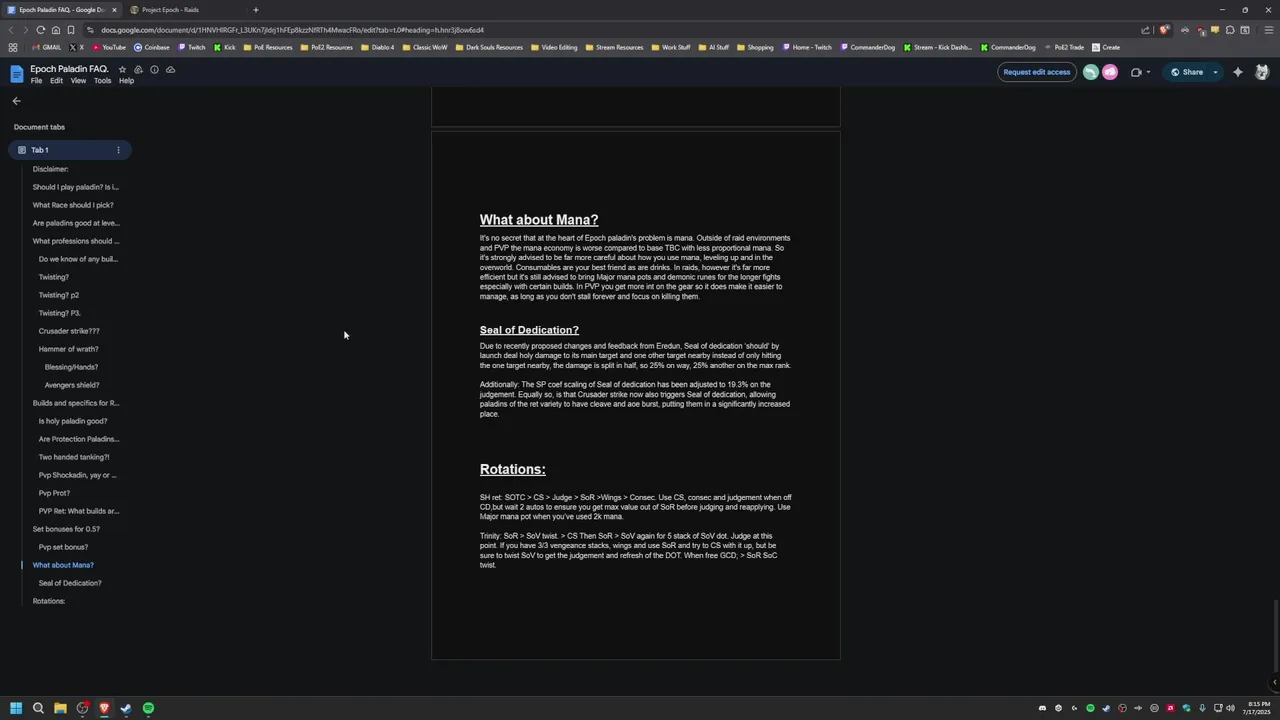The width and height of the screenshot is (1280, 720).
Task: Open a new browser tab
Action: (255, 10)
